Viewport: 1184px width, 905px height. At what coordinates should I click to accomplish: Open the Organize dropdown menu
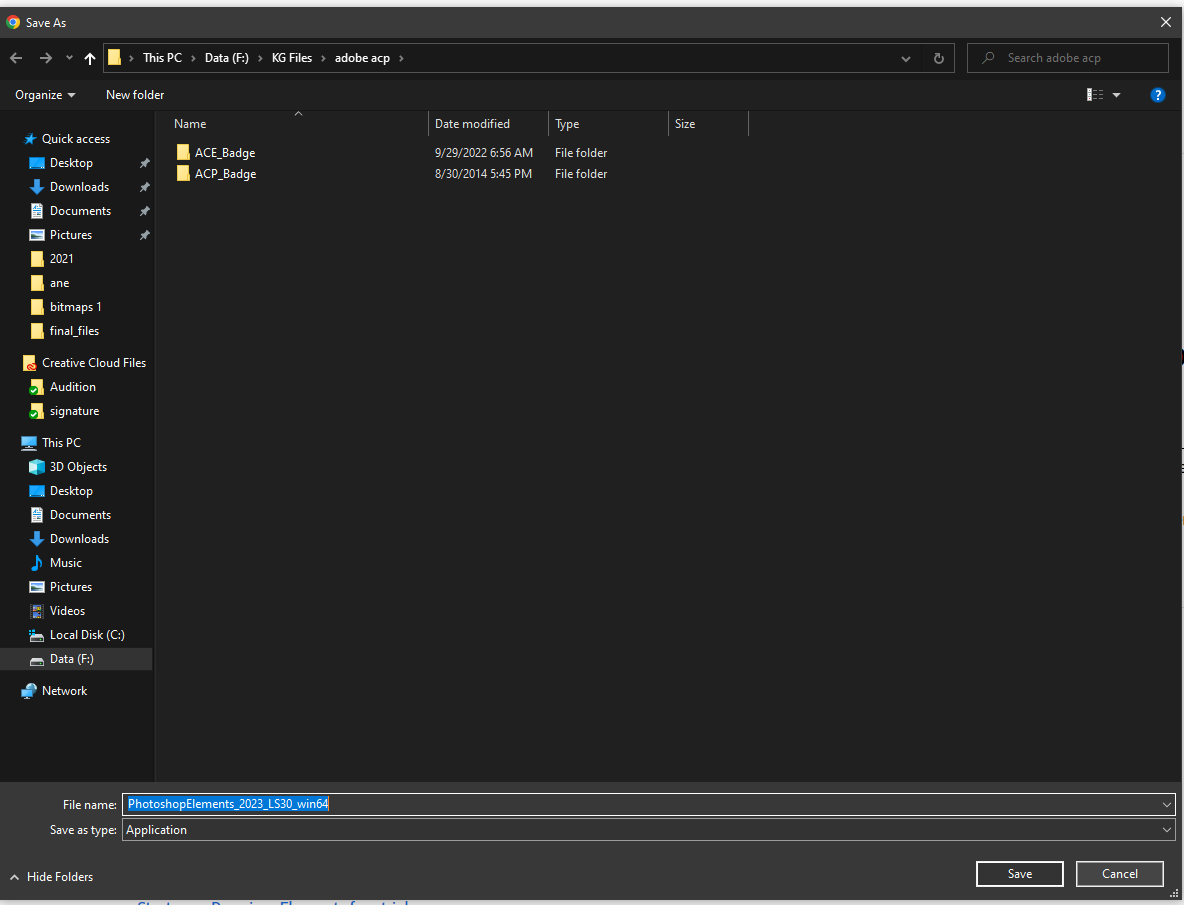tap(44, 94)
